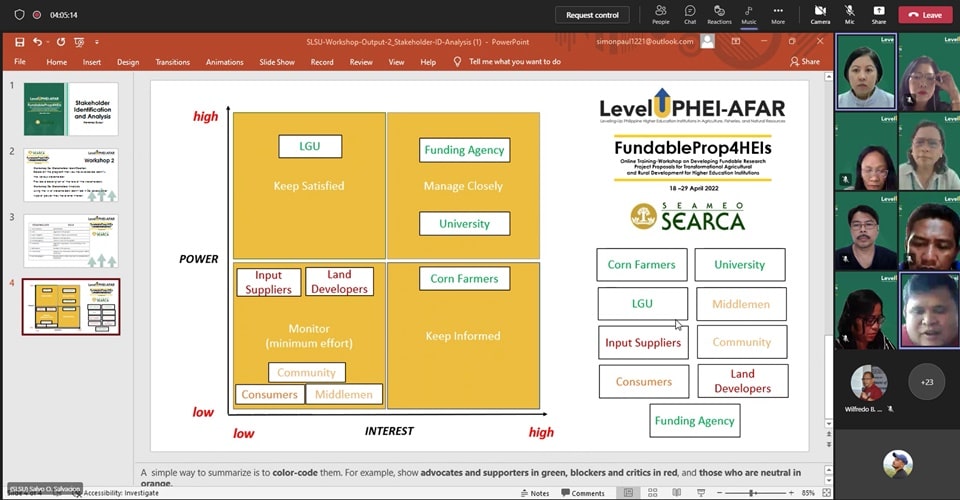This screenshot has height=500, width=960.
Task: Click the Request control button
Action: tap(592, 15)
